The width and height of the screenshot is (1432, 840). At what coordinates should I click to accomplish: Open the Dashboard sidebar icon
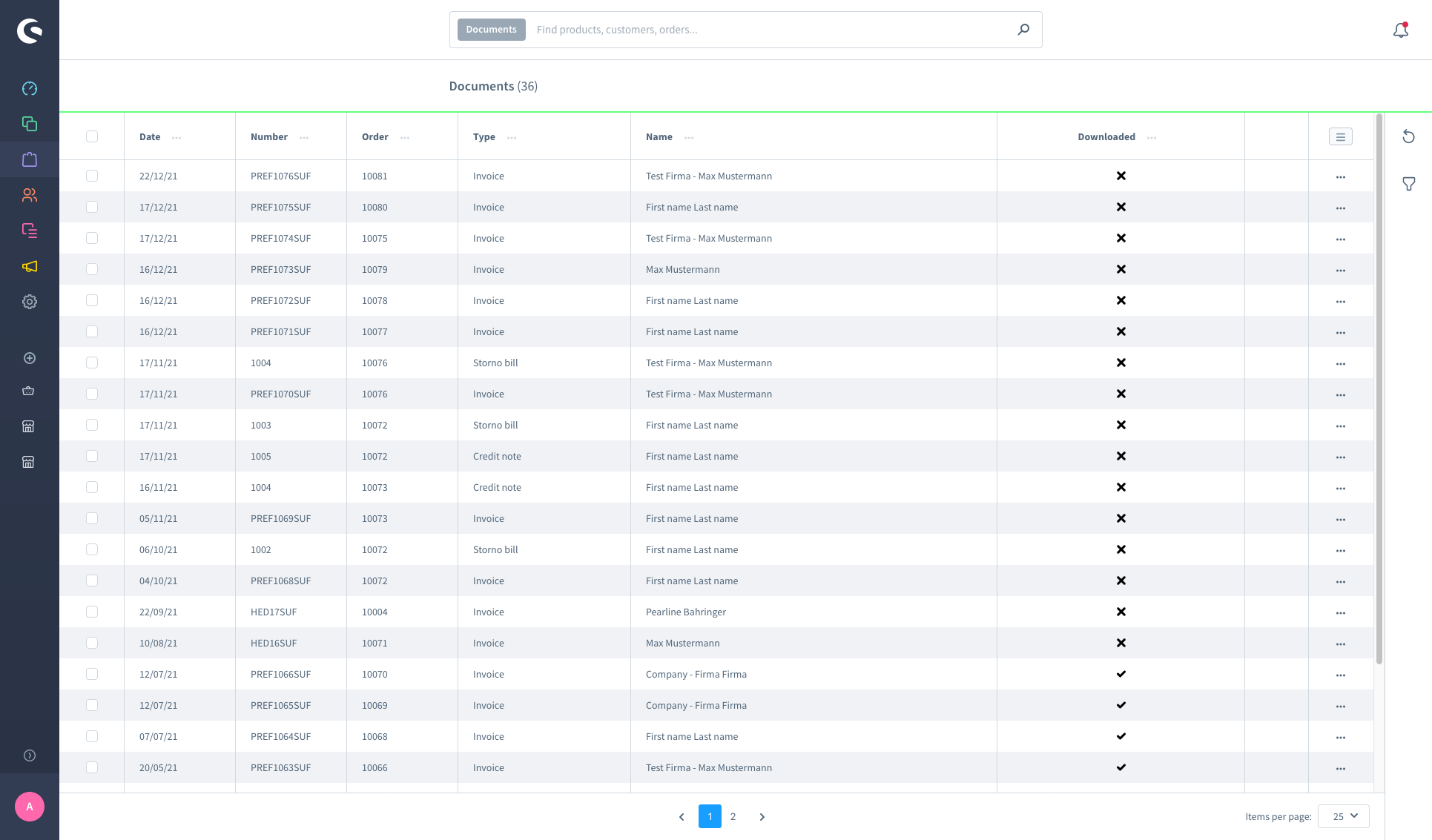[x=30, y=88]
